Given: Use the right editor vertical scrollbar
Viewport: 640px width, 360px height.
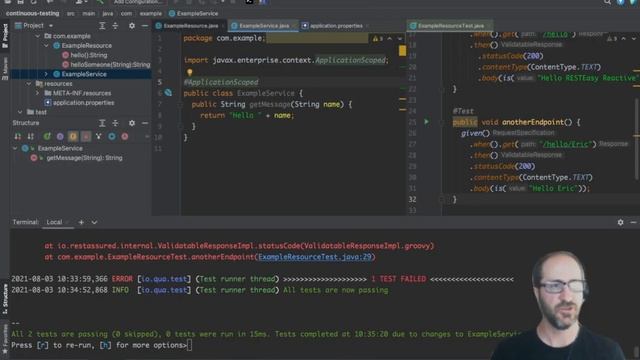Looking at the screenshot, I should pyautogui.click(x=637, y=138).
